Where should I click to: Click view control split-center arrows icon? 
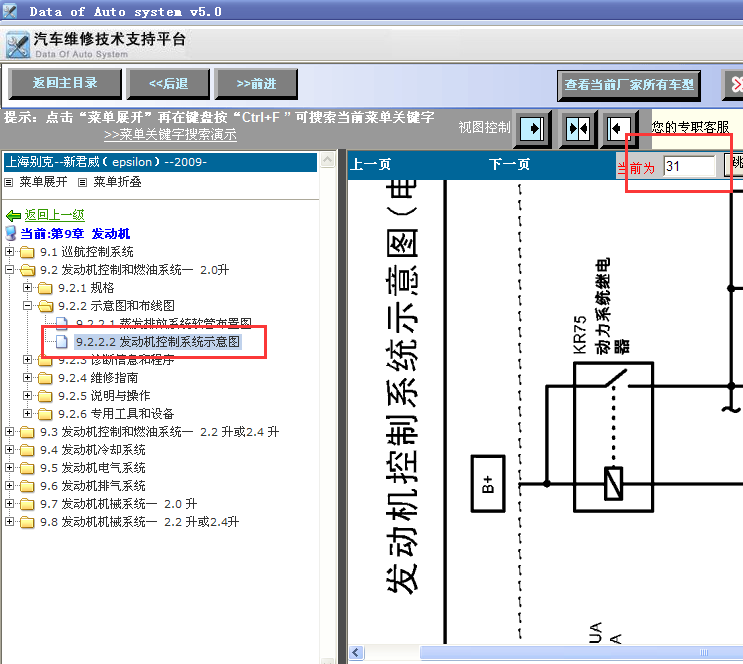578,128
